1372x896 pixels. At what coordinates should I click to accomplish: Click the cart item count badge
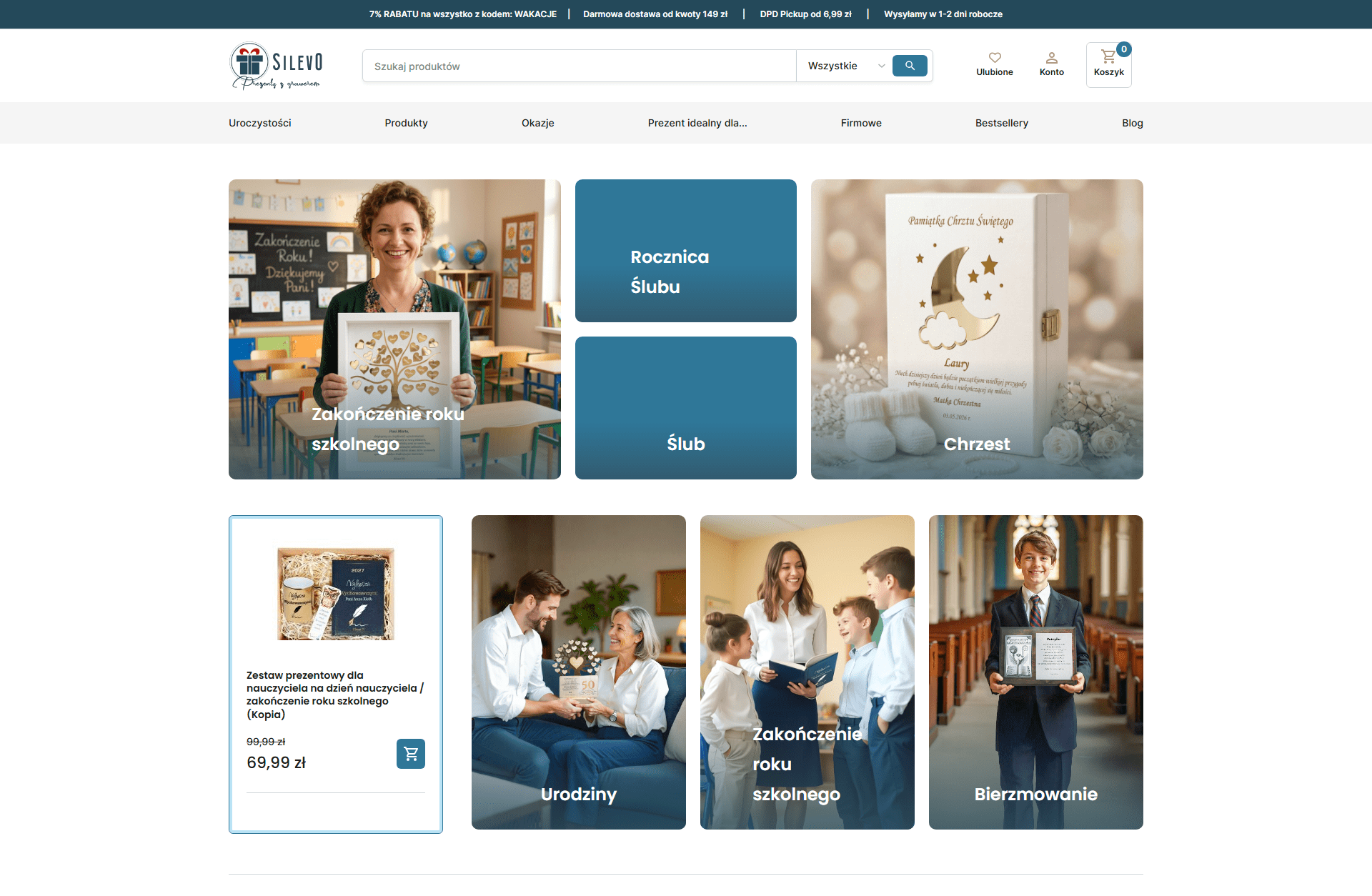pos(1124,49)
